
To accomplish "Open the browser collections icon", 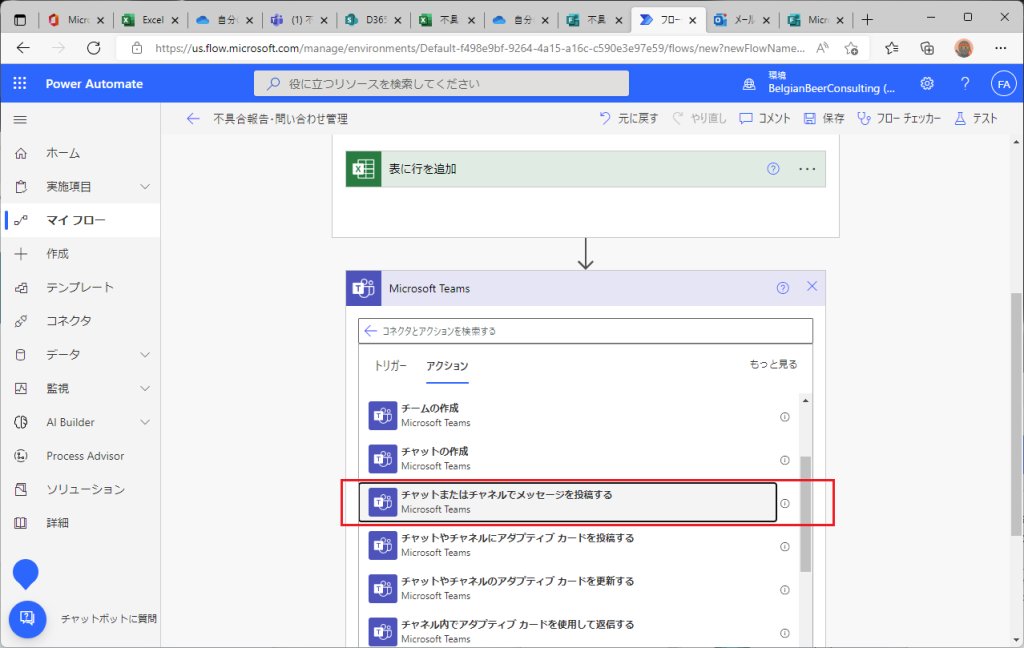I will pyautogui.click(x=927, y=48).
